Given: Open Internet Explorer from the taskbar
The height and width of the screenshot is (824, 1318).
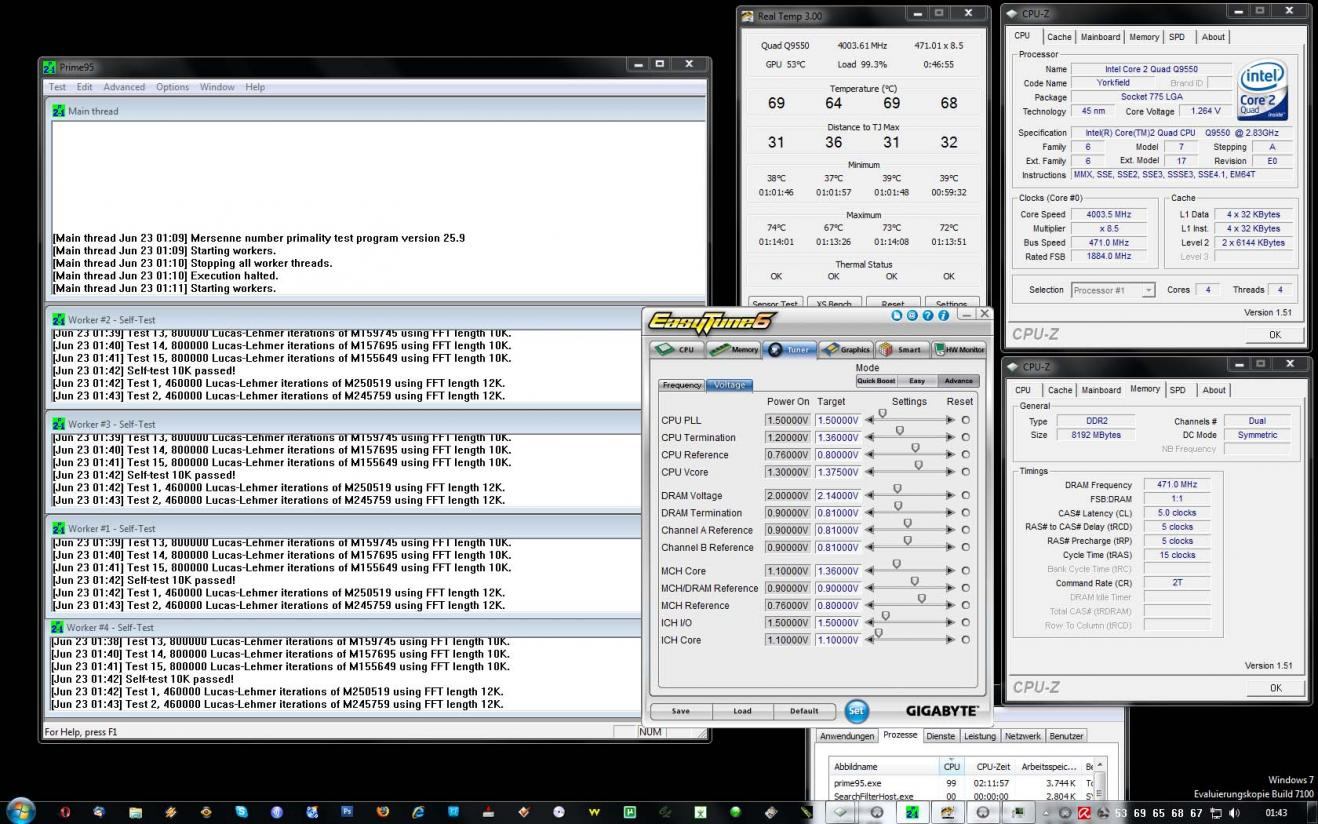Looking at the screenshot, I should coord(418,812).
